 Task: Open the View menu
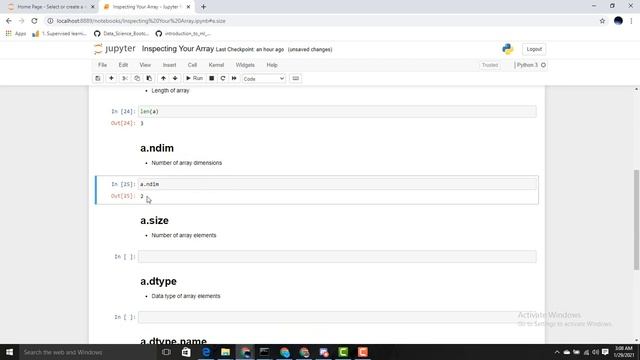(145, 65)
